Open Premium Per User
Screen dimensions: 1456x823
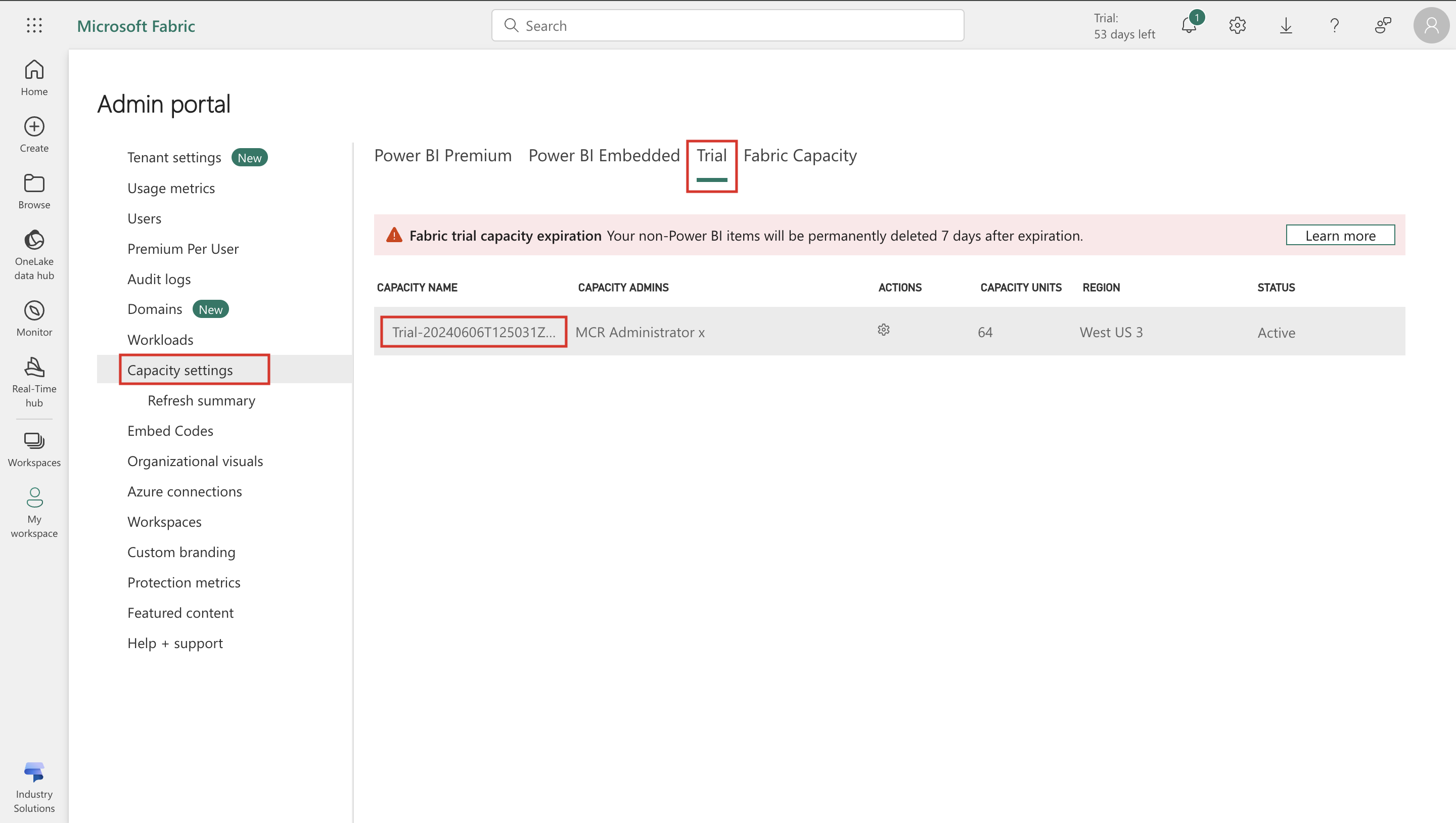click(183, 249)
